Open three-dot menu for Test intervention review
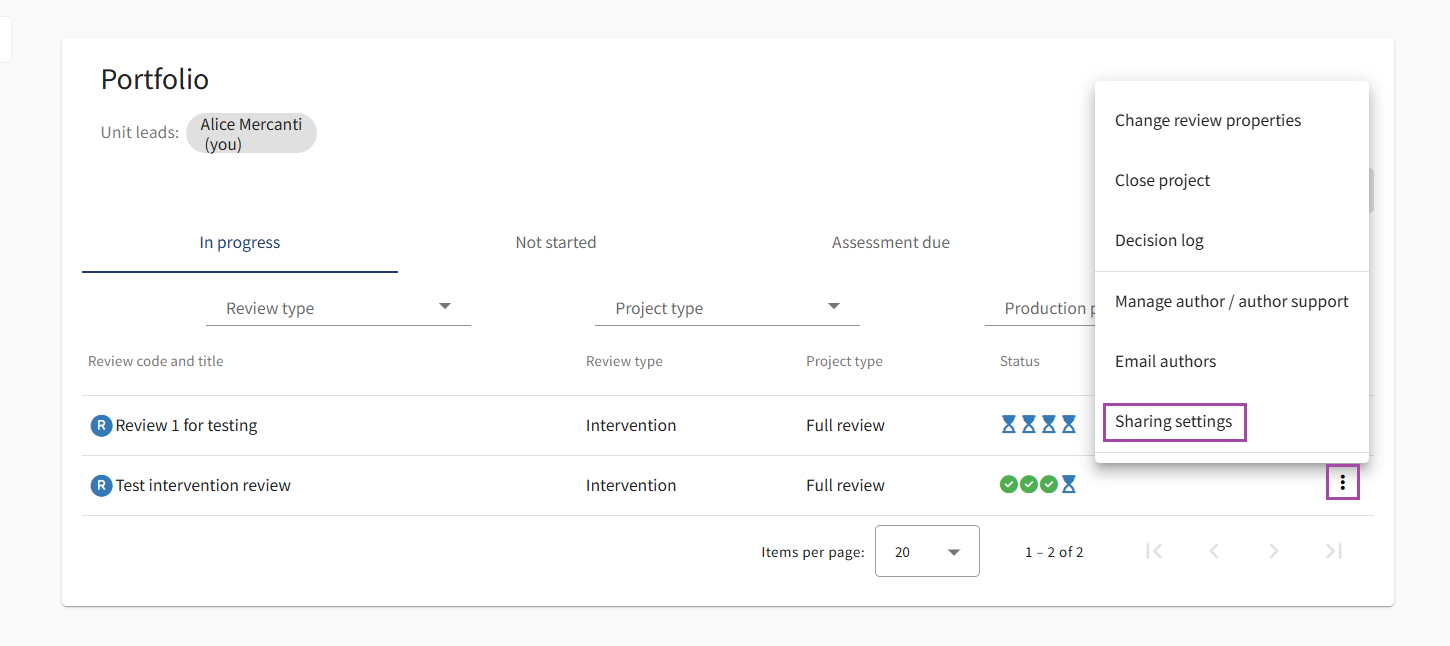The image size is (1450, 646). (x=1342, y=484)
